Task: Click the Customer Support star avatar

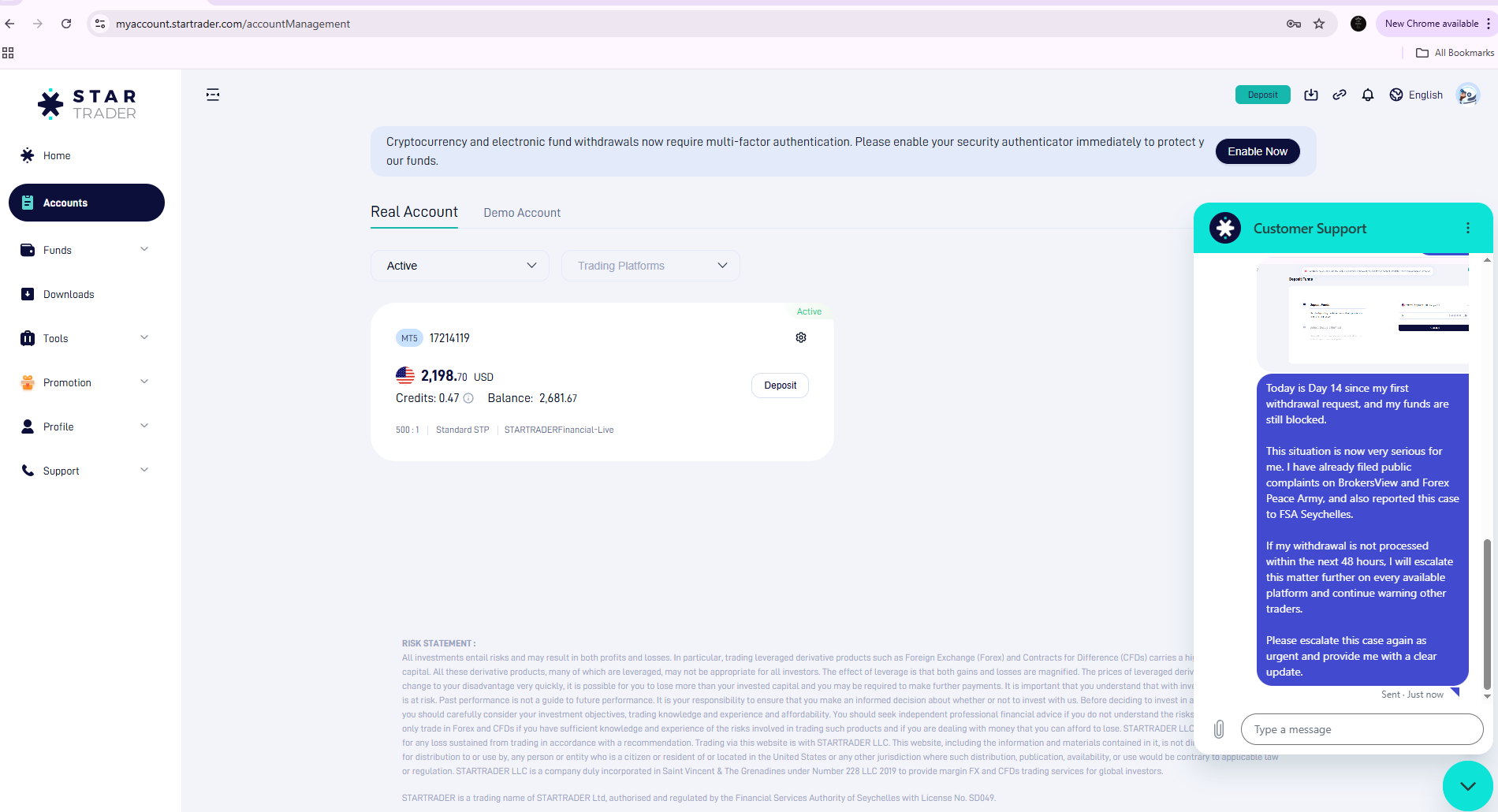Action: pos(1225,228)
